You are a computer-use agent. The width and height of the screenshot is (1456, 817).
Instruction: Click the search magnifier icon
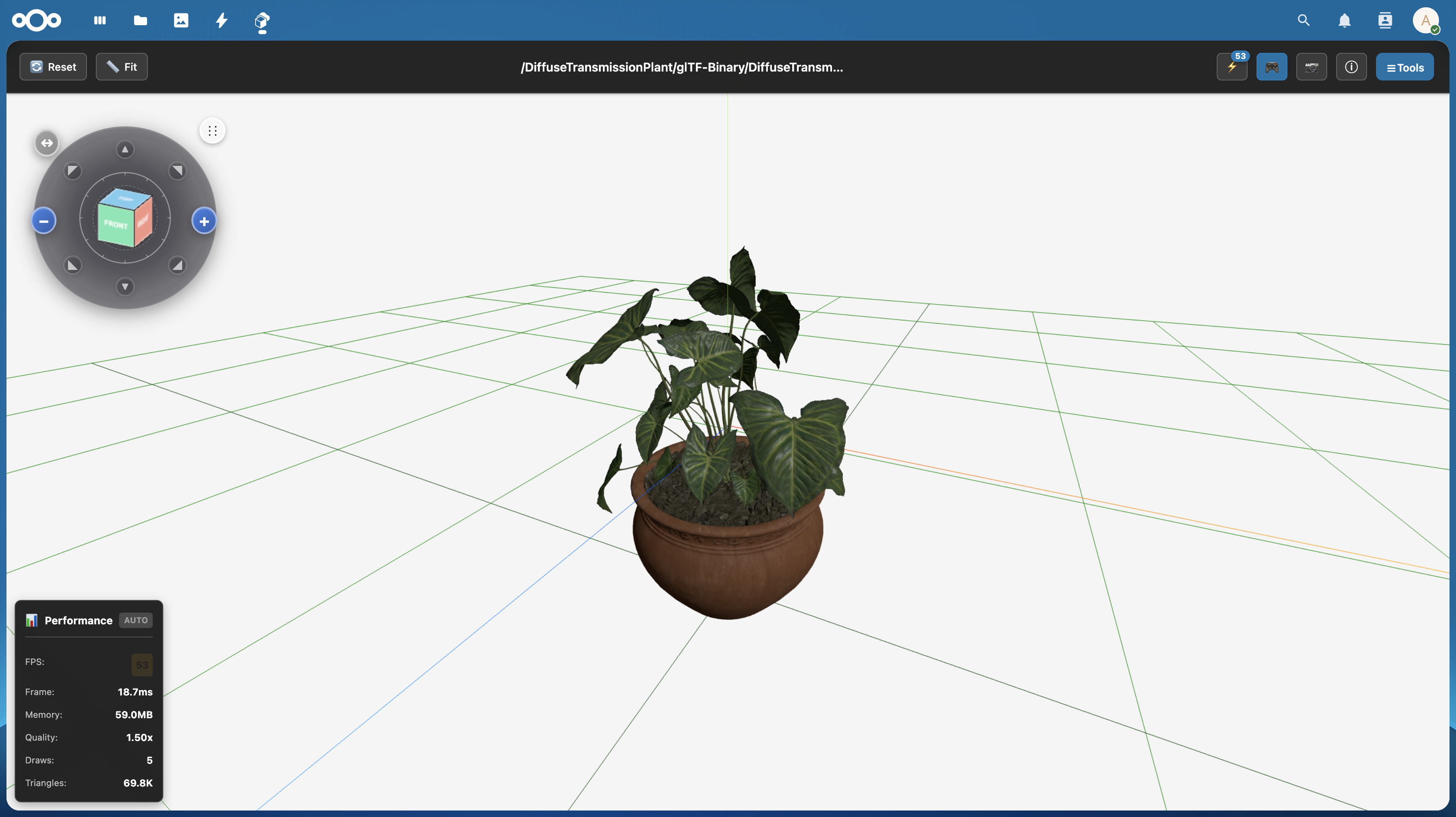(x=1303, y=21)
